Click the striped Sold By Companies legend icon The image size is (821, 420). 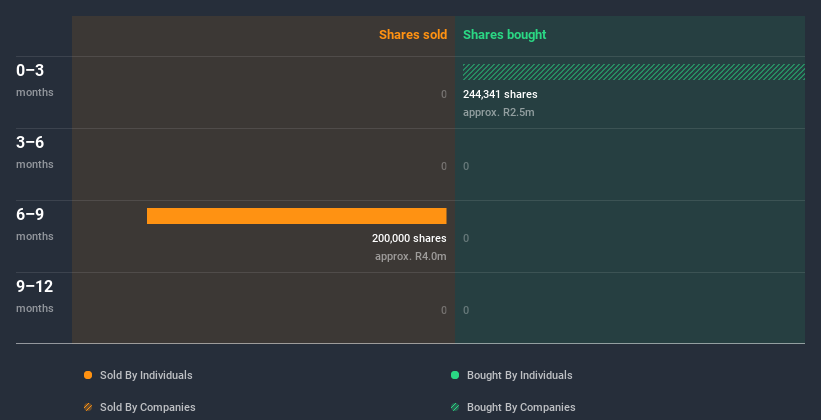[88, 407]
